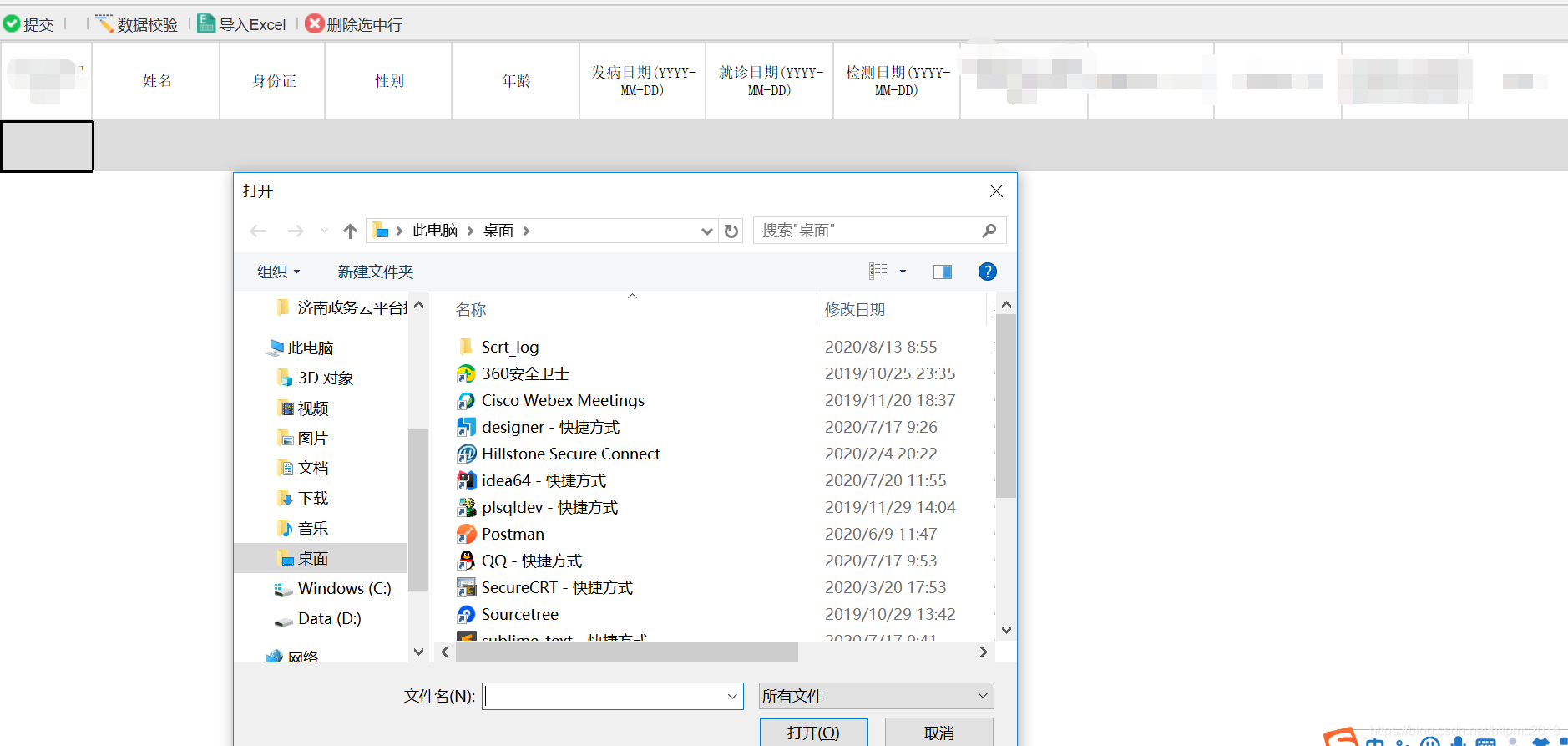Image resolution: width=1568 pixels, height=746 pixels.
Task: Click the 检测日期 column header
Action: 898,80
